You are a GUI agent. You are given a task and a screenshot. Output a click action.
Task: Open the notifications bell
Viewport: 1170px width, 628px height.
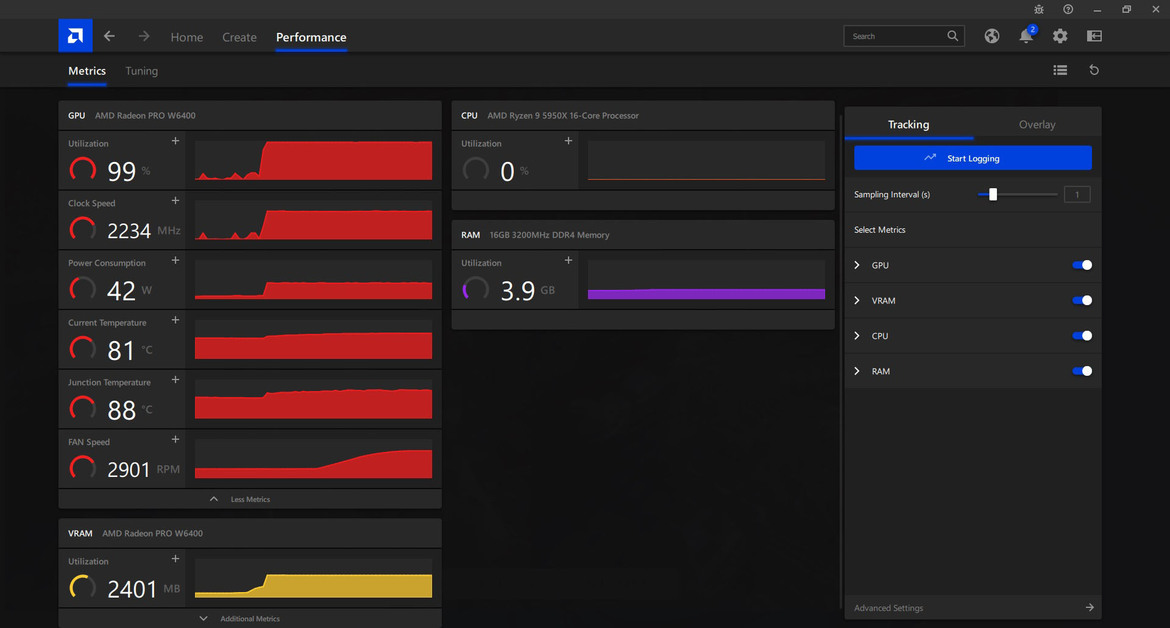(x=1027, y=36)
